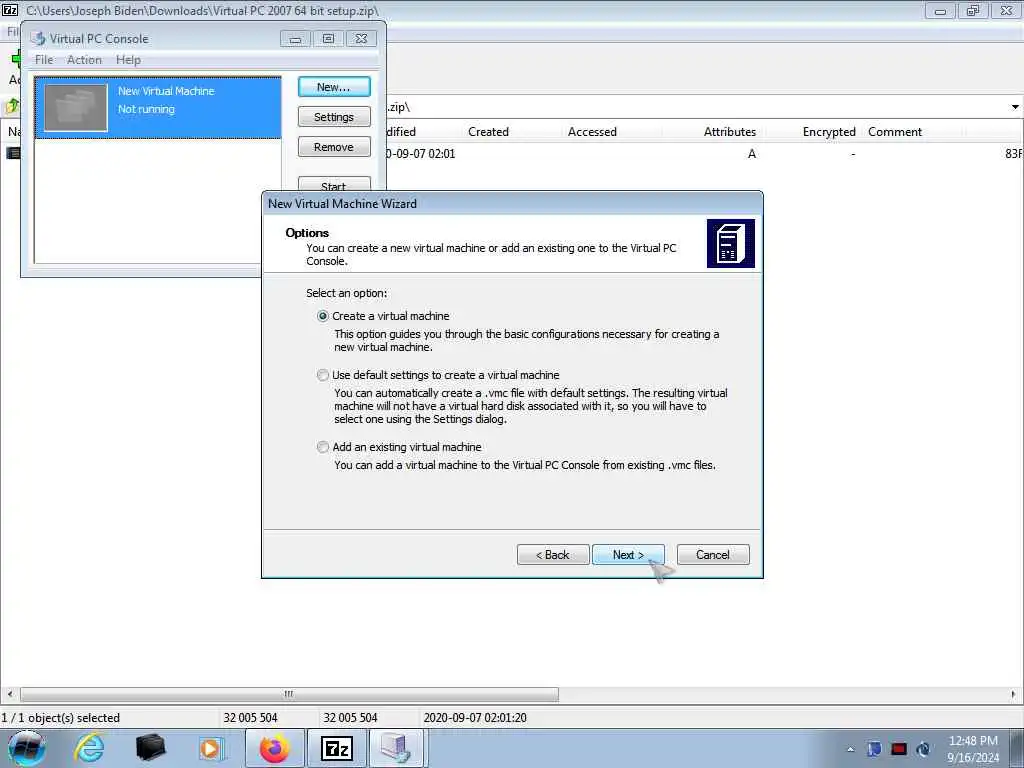This screenshot has width=1024, height=768.
Task: Click the 7-Zip horizontal scrollbar thumb
Action: pyautogui.click(x=289, y=694)
